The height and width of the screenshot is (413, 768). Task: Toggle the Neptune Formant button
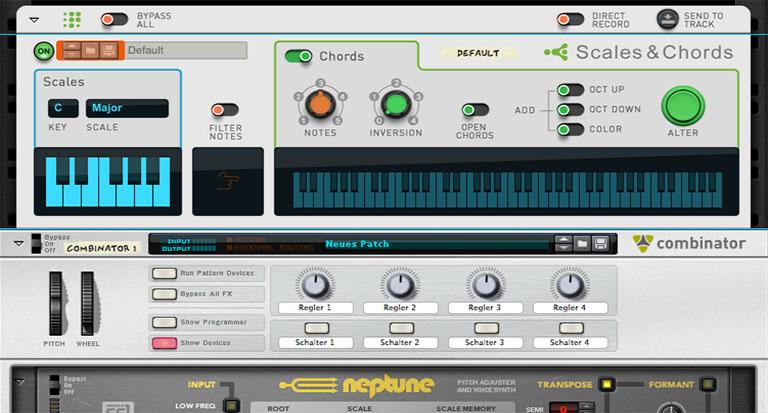tap(708, 384)
